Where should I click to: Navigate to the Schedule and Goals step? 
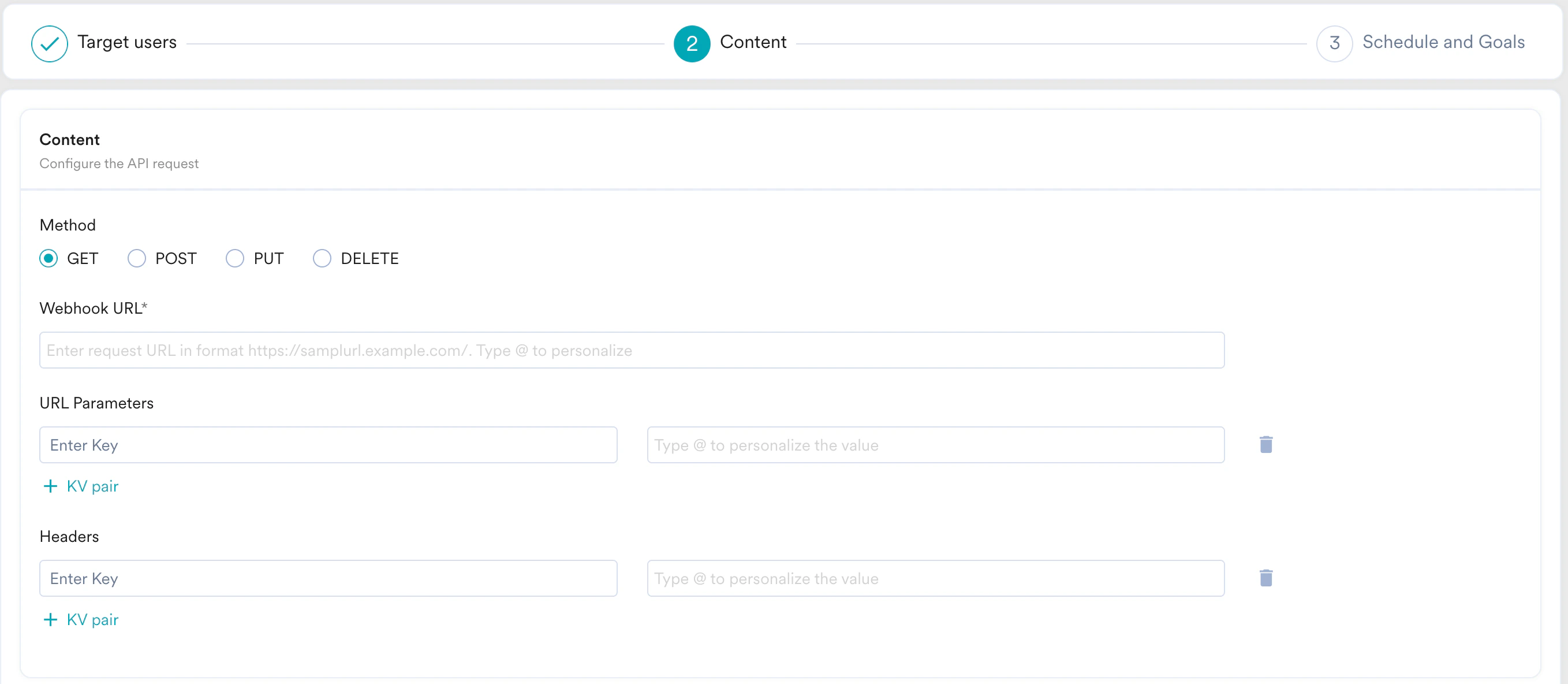pyautogui.click(x=1444, y=42)
